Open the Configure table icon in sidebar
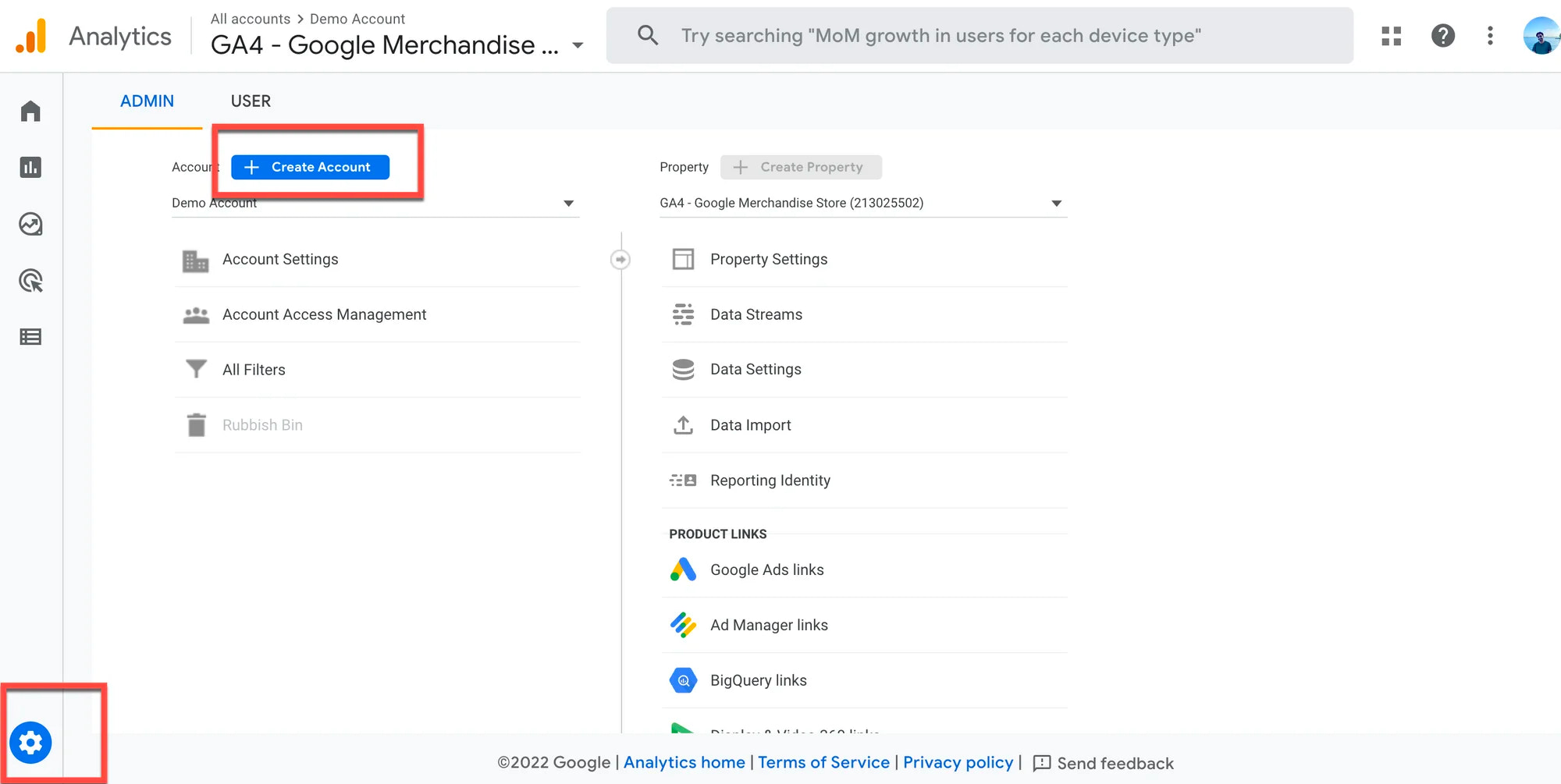 [30, 337]
